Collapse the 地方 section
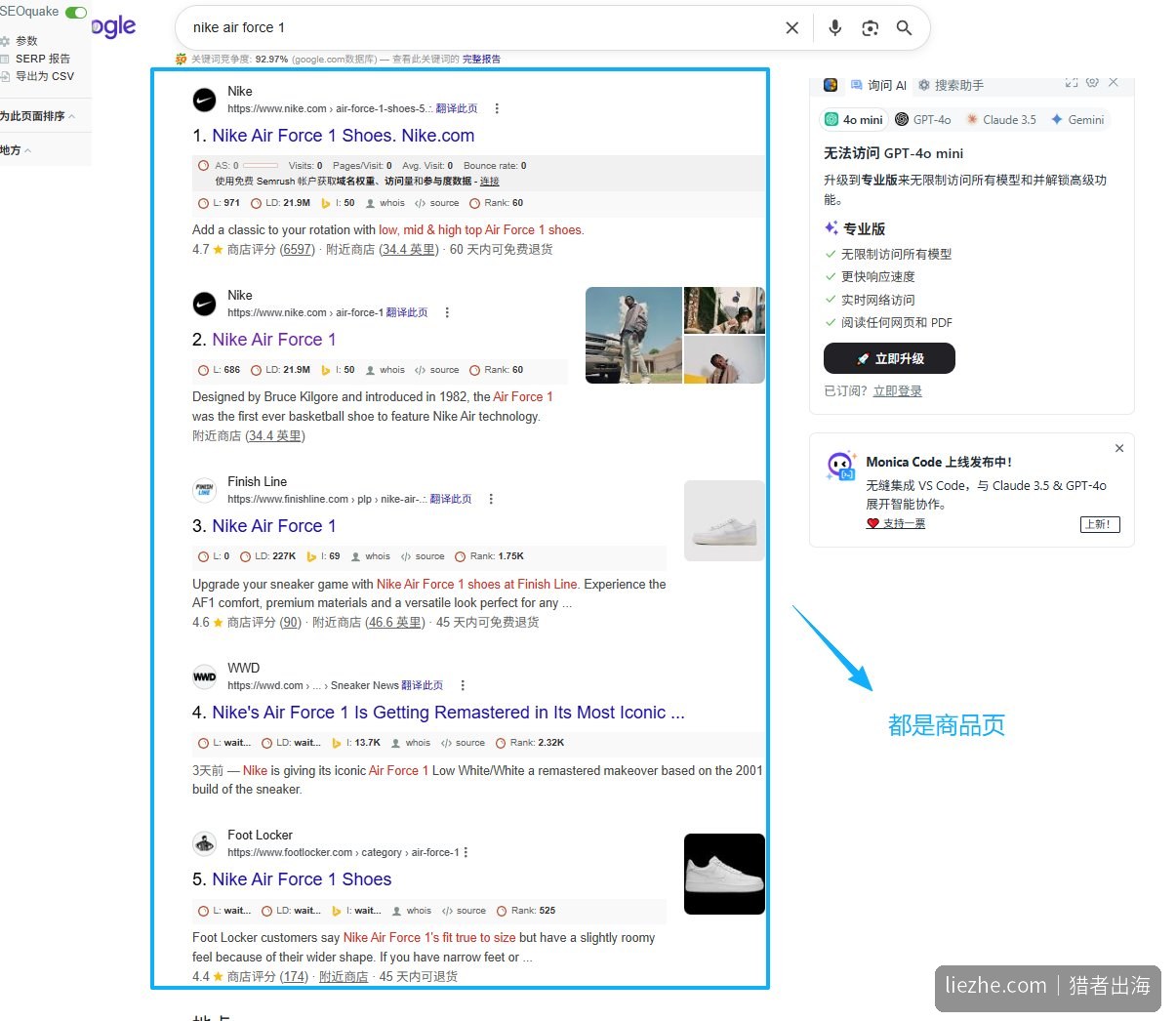 pos(16,150)
